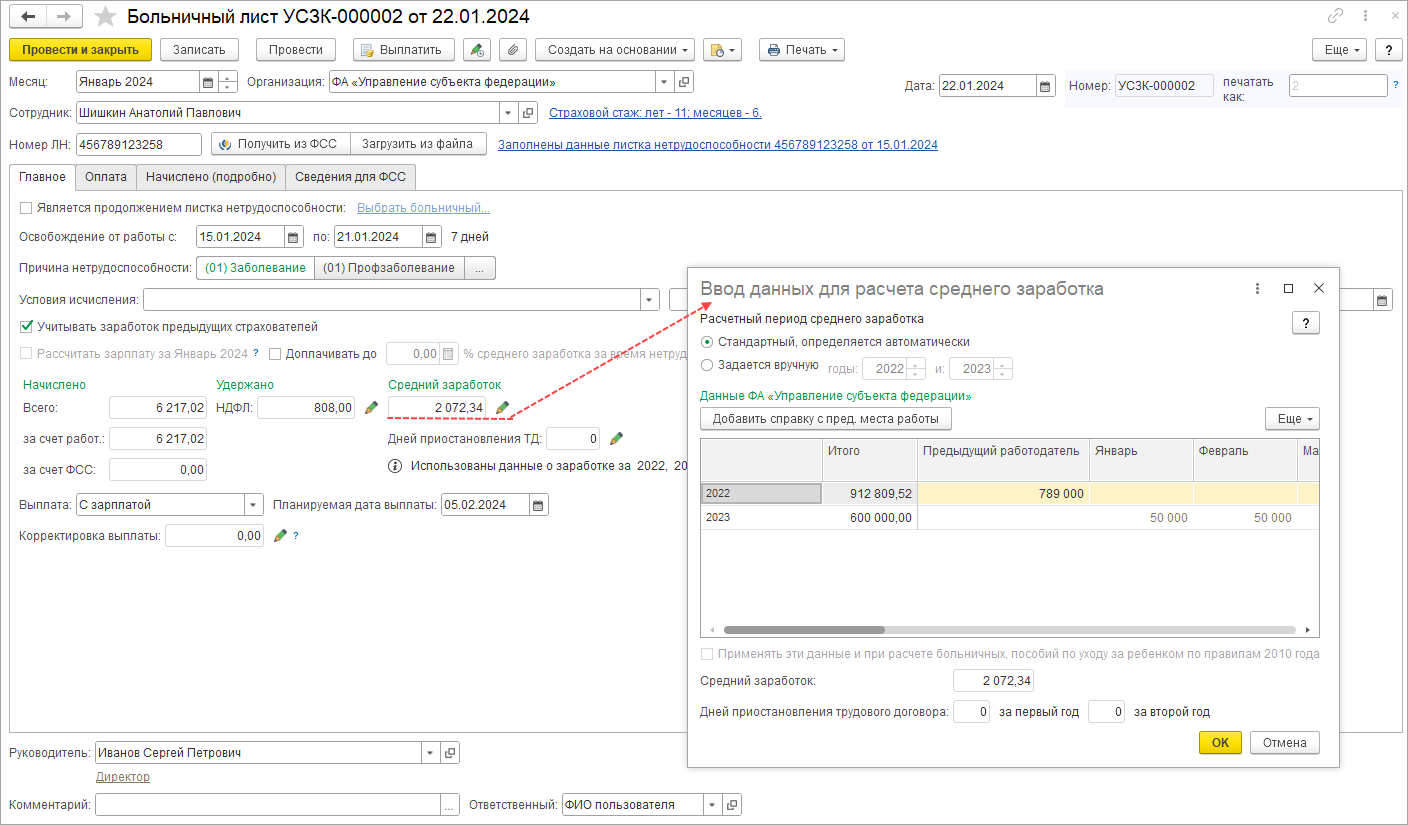This screenshot has width=1408, height=825.
Task: Expand the Выплата С зарплатой dropdown
Action: click(x=254, y=505)
